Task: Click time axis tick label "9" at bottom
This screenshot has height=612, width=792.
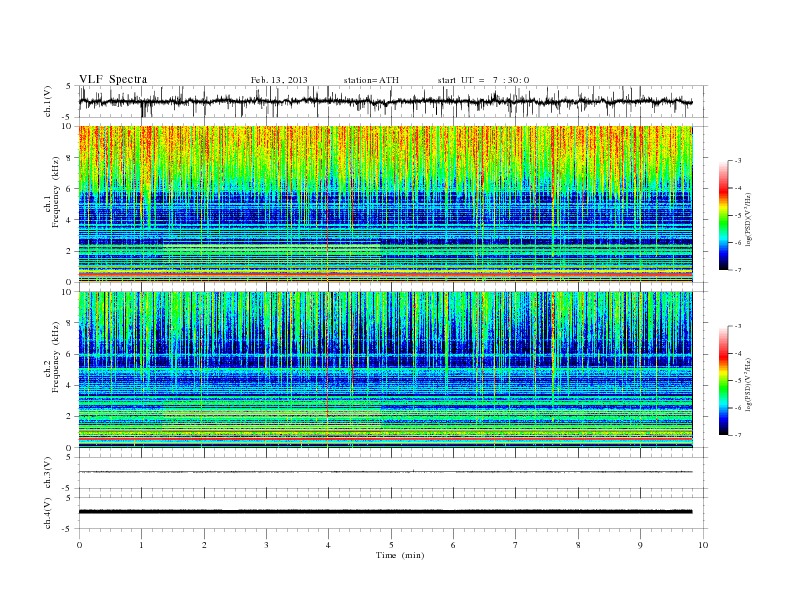Action: click(640, 545)
